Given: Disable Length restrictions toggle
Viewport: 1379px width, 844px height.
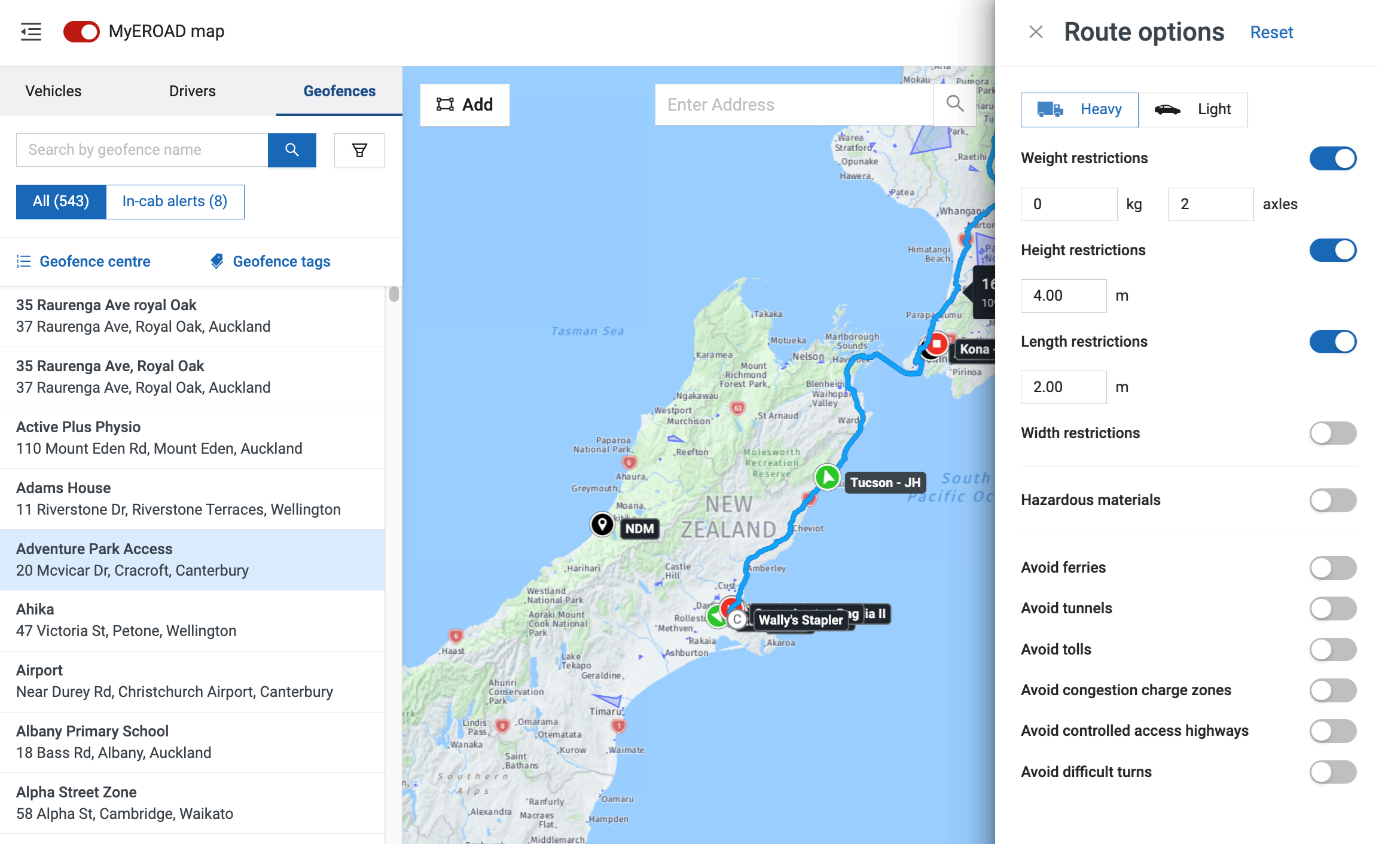Looking at the screenshot, I should point(1333,342).
